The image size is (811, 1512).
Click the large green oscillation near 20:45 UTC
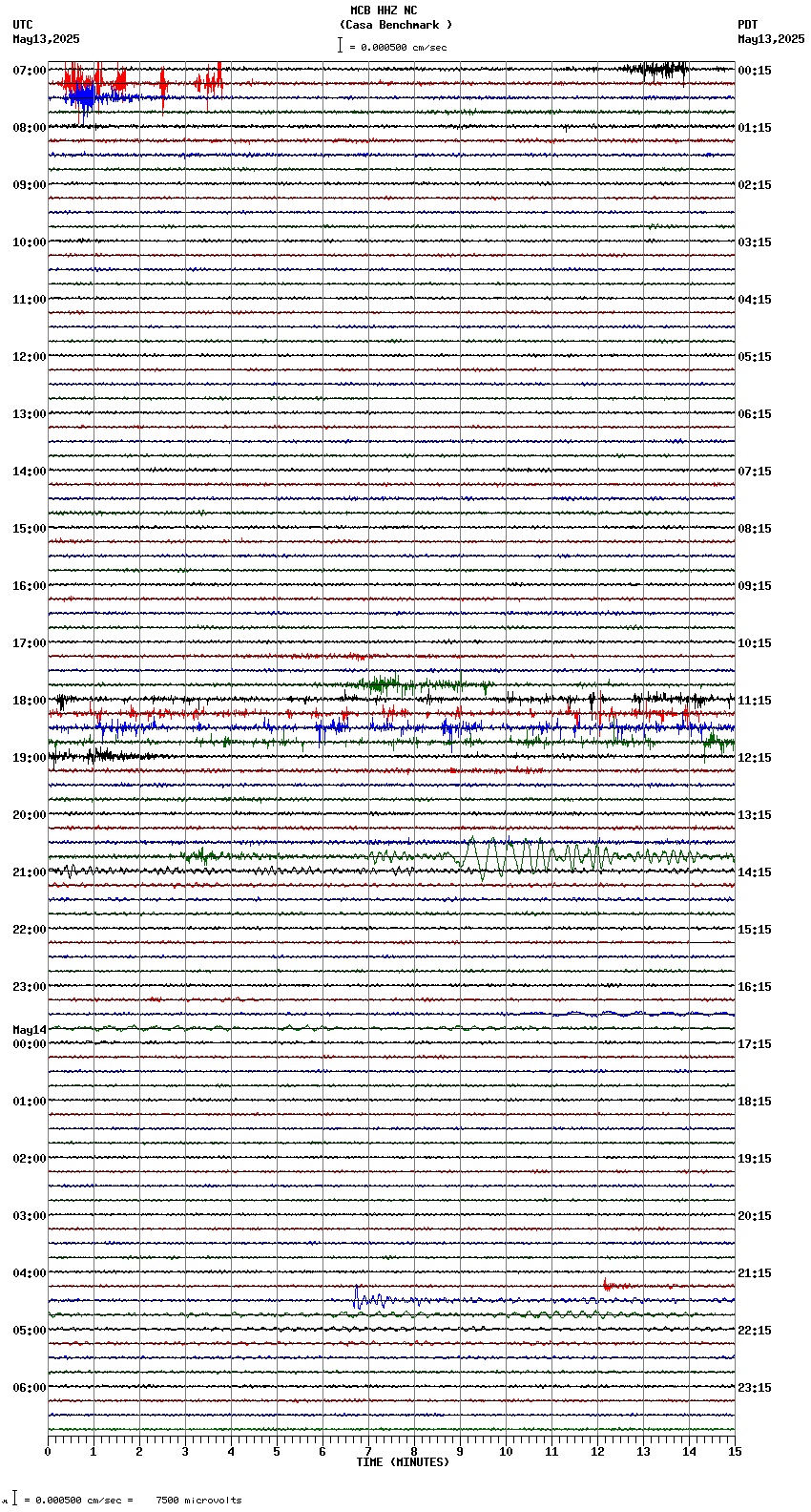534,856
